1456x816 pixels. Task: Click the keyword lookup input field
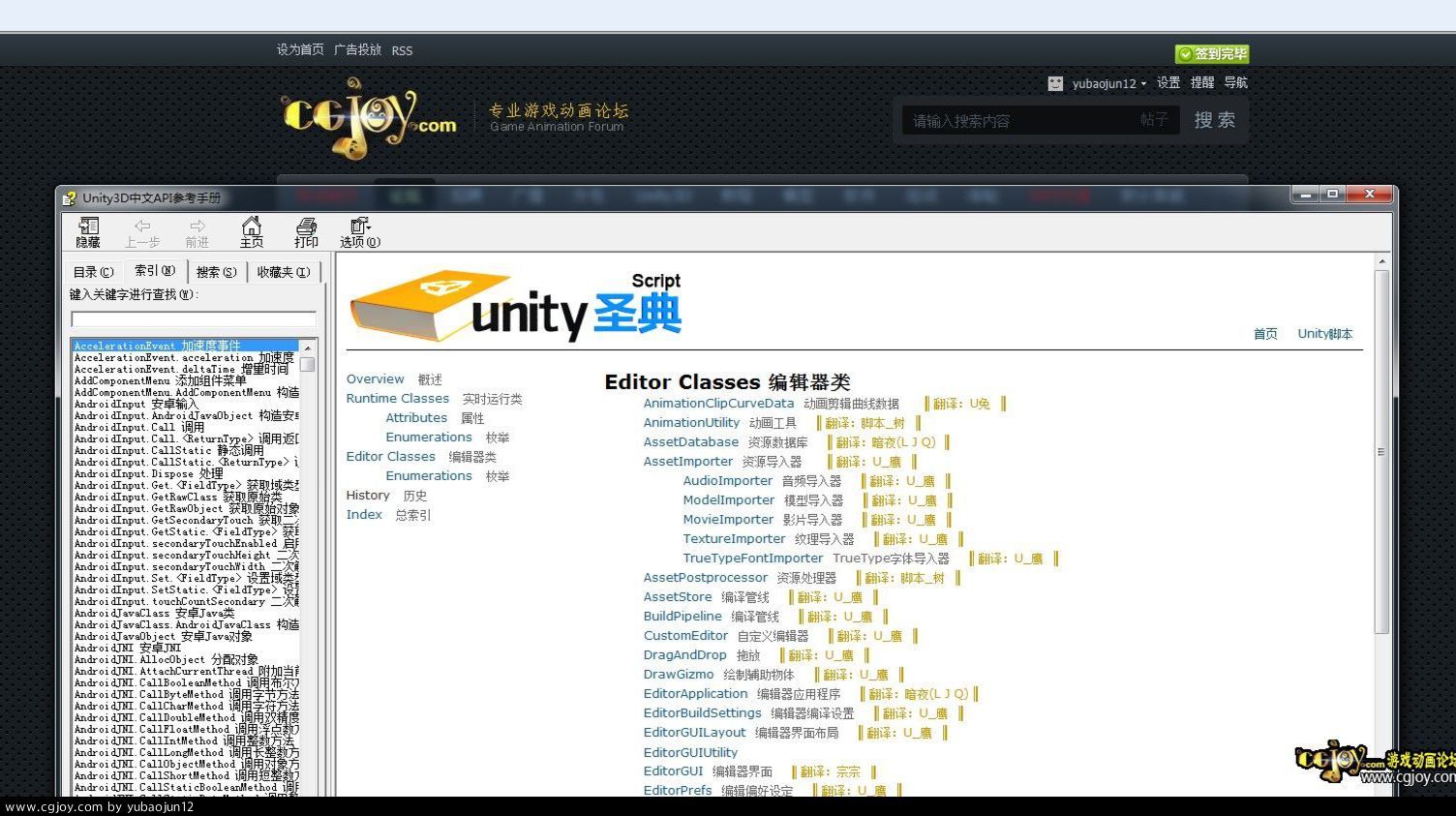click(x=194, y=319)
